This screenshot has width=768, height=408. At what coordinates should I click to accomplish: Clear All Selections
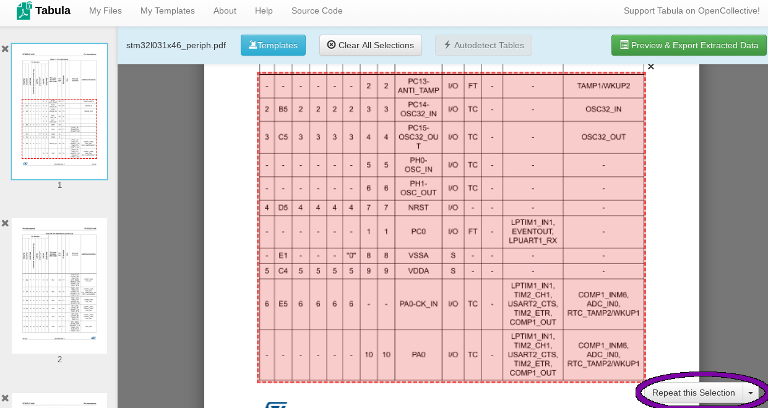click(370, 45)
